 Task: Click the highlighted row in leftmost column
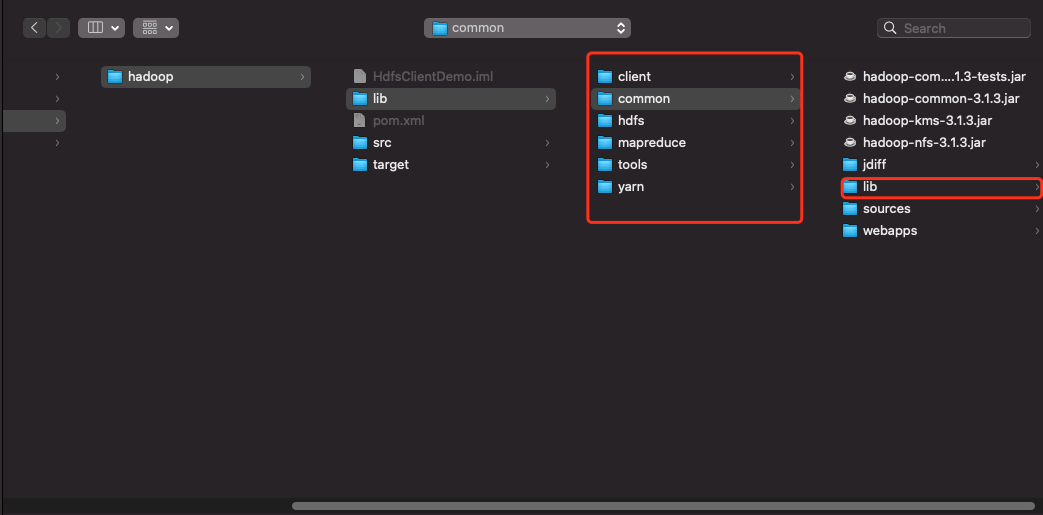click(35, 120)
